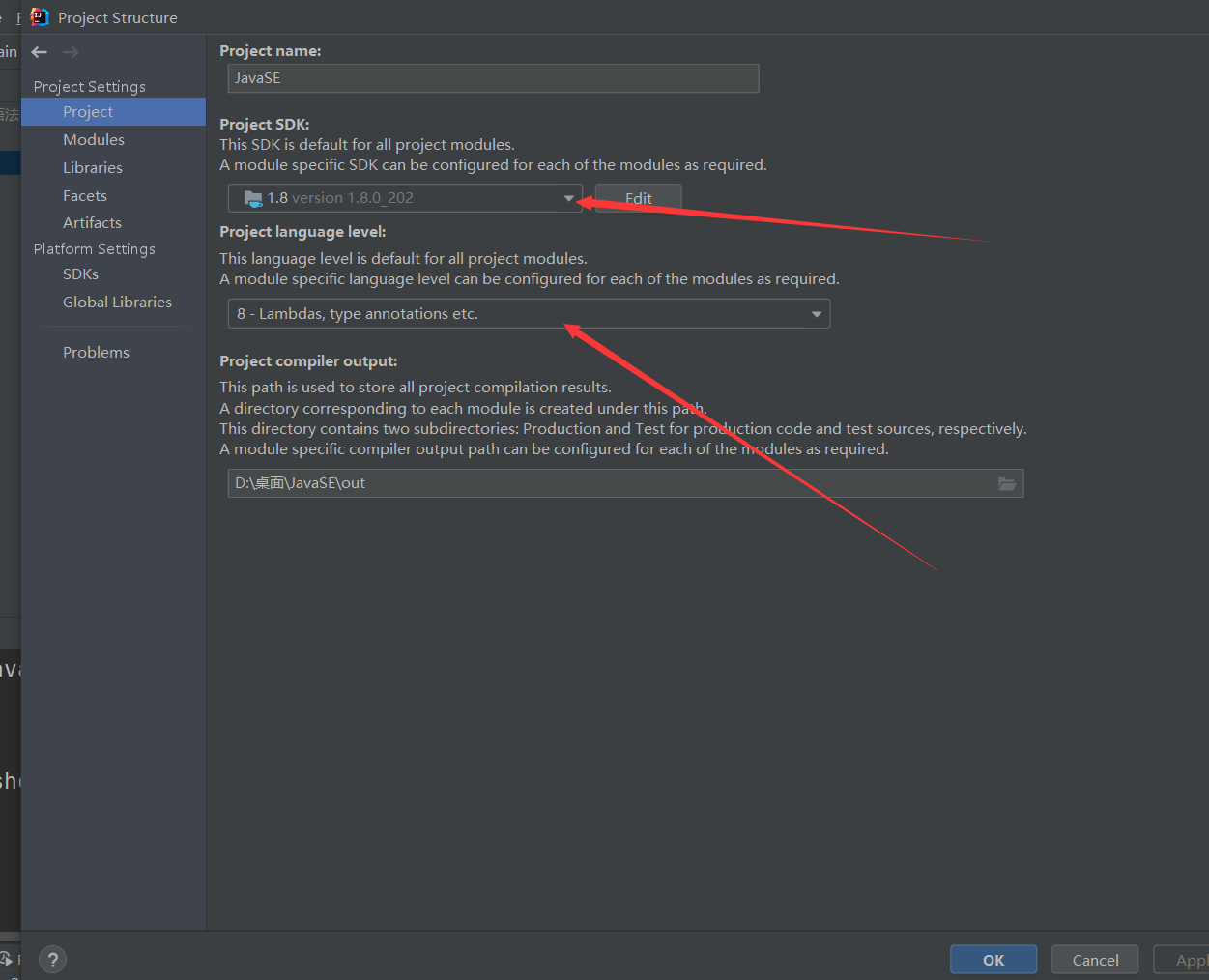Click the Edit SDK button

point(639,198)
